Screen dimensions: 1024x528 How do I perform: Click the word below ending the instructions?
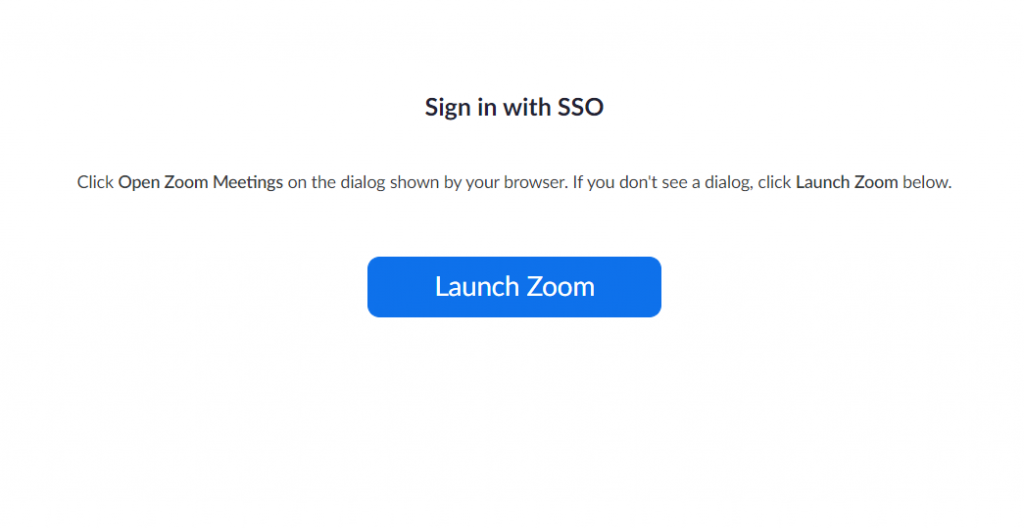927,182
